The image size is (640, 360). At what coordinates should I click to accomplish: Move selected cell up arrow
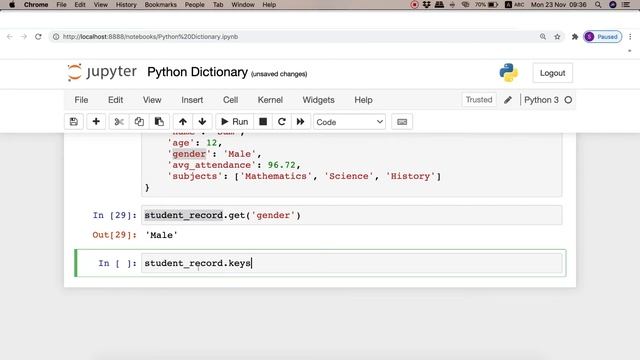[182, 122]
